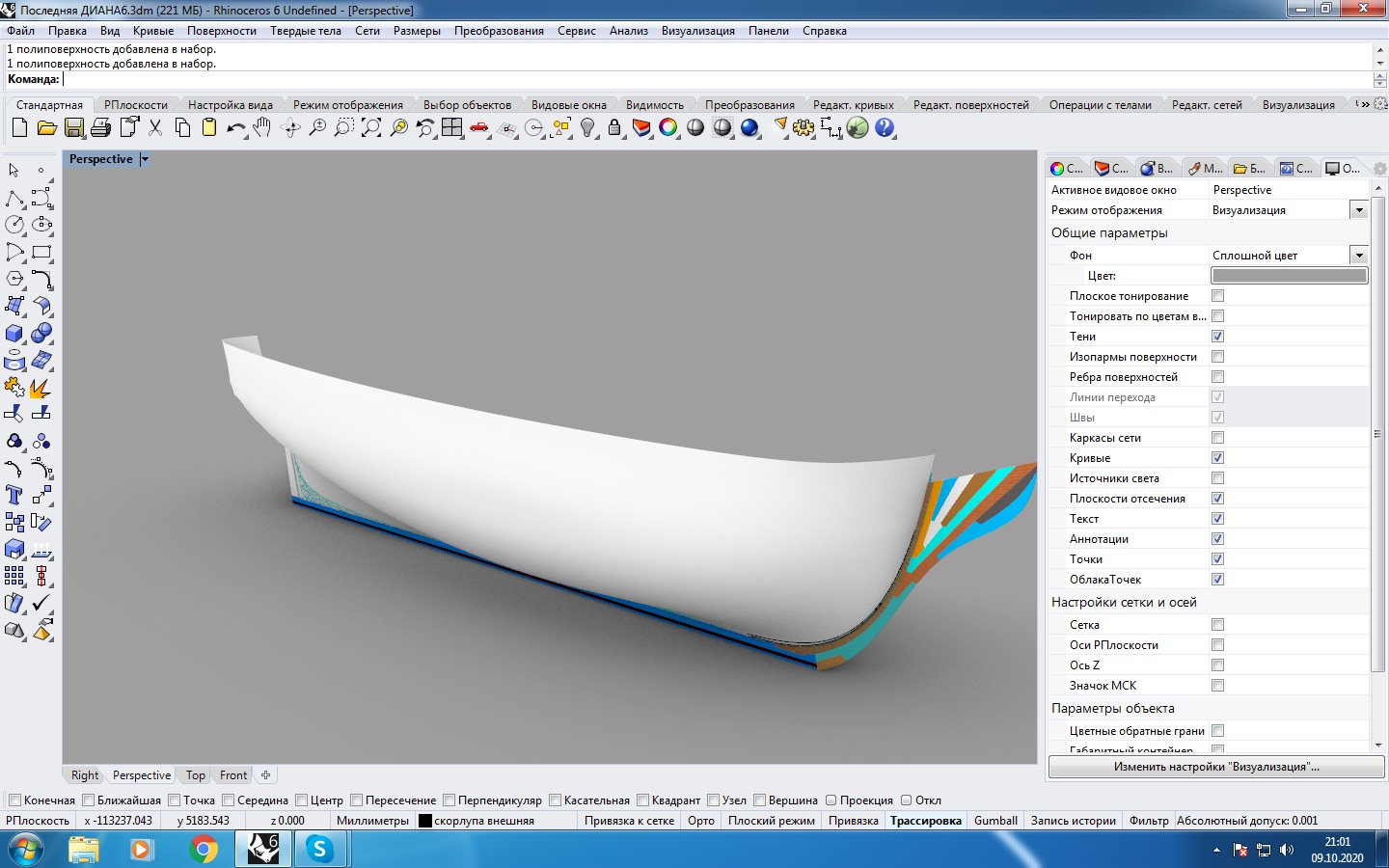Undo with the curved arrow icon

[235, 127]
